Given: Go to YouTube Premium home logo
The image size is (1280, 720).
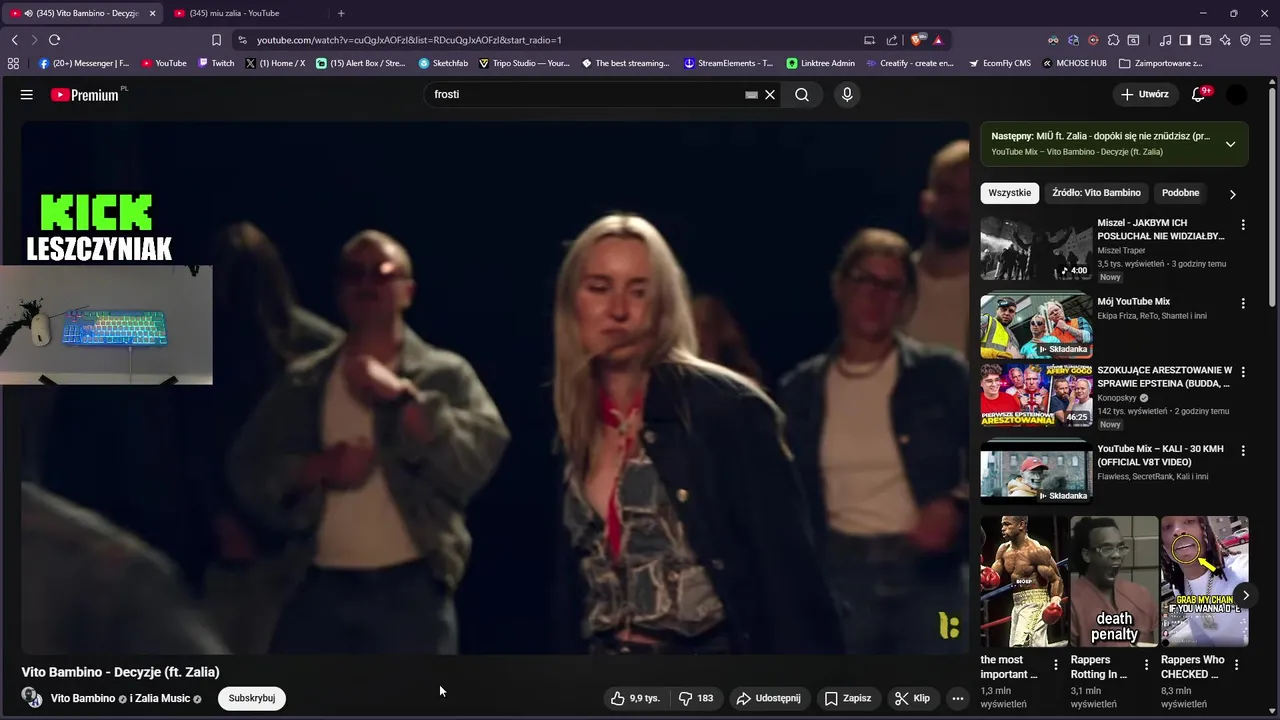Looking at the screenshot, I should (x=85, y=94).
